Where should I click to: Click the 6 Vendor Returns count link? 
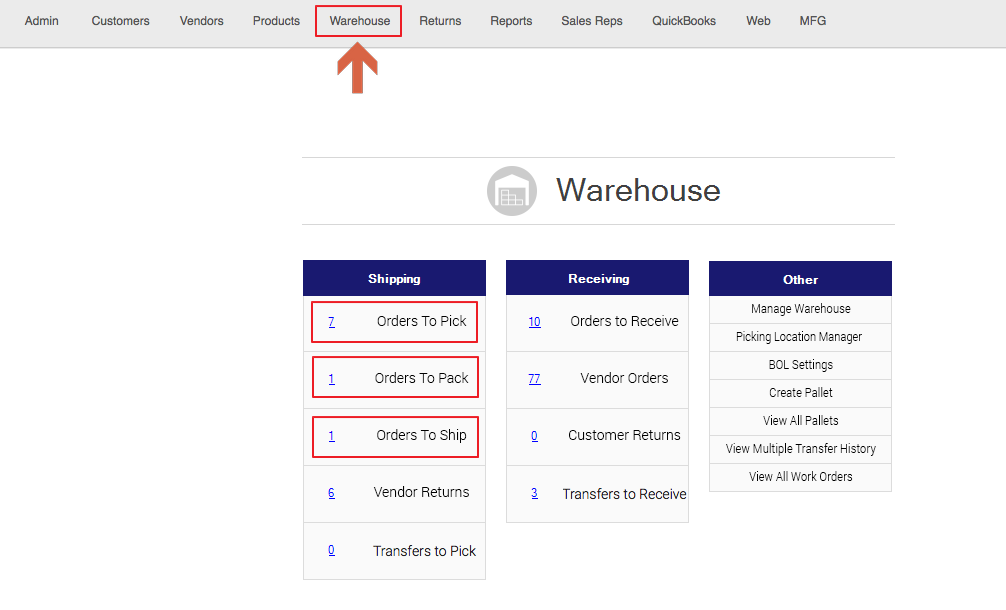(331, 493)
